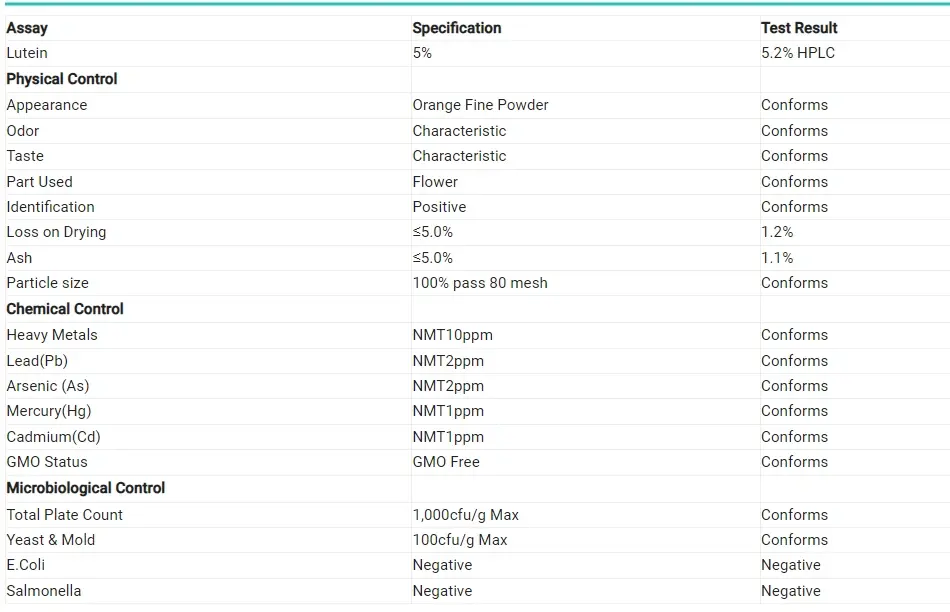Select the Physical Control section heading
Viewport: 950px width, 612px height.
click(x=62, y=79)
